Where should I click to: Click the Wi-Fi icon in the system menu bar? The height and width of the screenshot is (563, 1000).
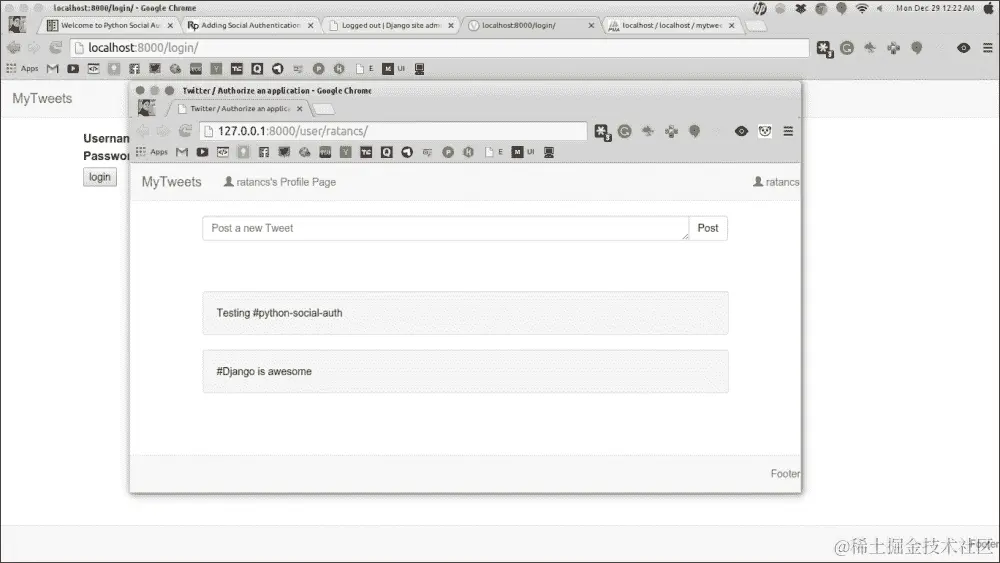pos(862,8)
